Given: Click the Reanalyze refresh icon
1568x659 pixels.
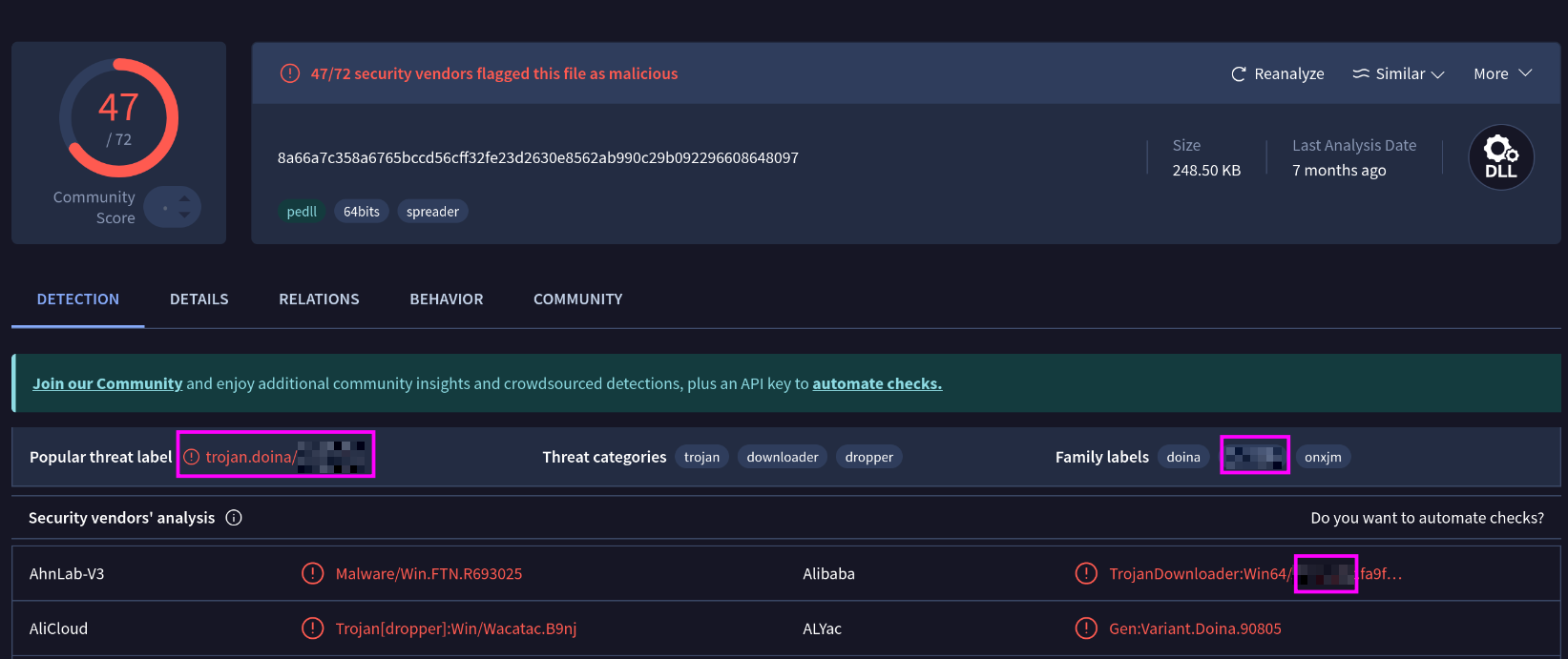Looking at the screenshot, I should point(1239,74).
